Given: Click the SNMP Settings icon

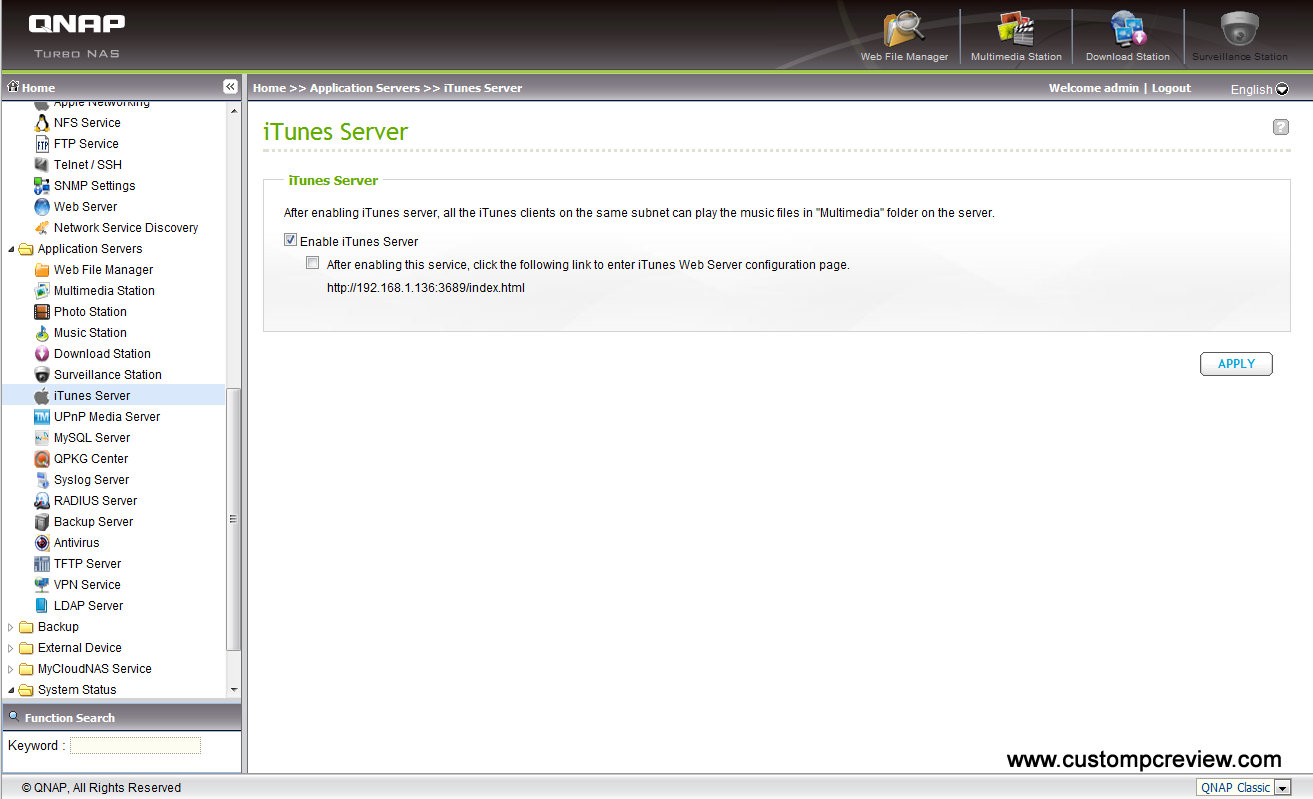Looking at the screenshot, I should tap(42, 186).
